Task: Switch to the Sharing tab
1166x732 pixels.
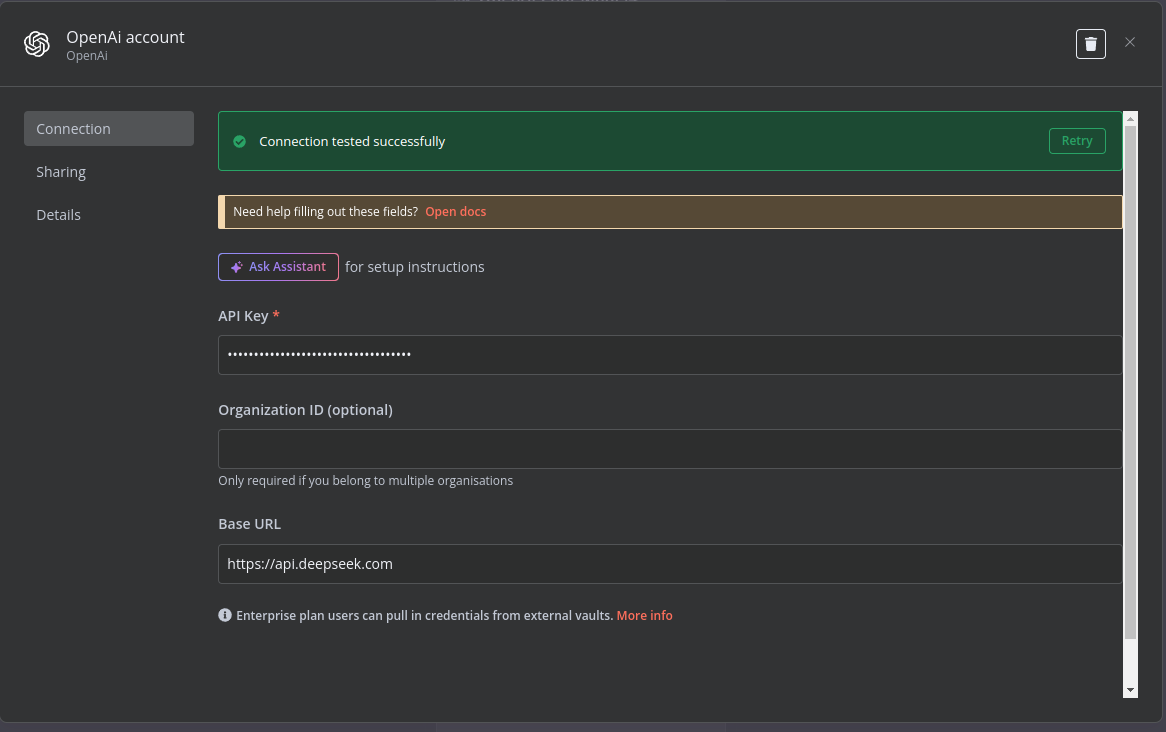Action: tap(61, 172)
